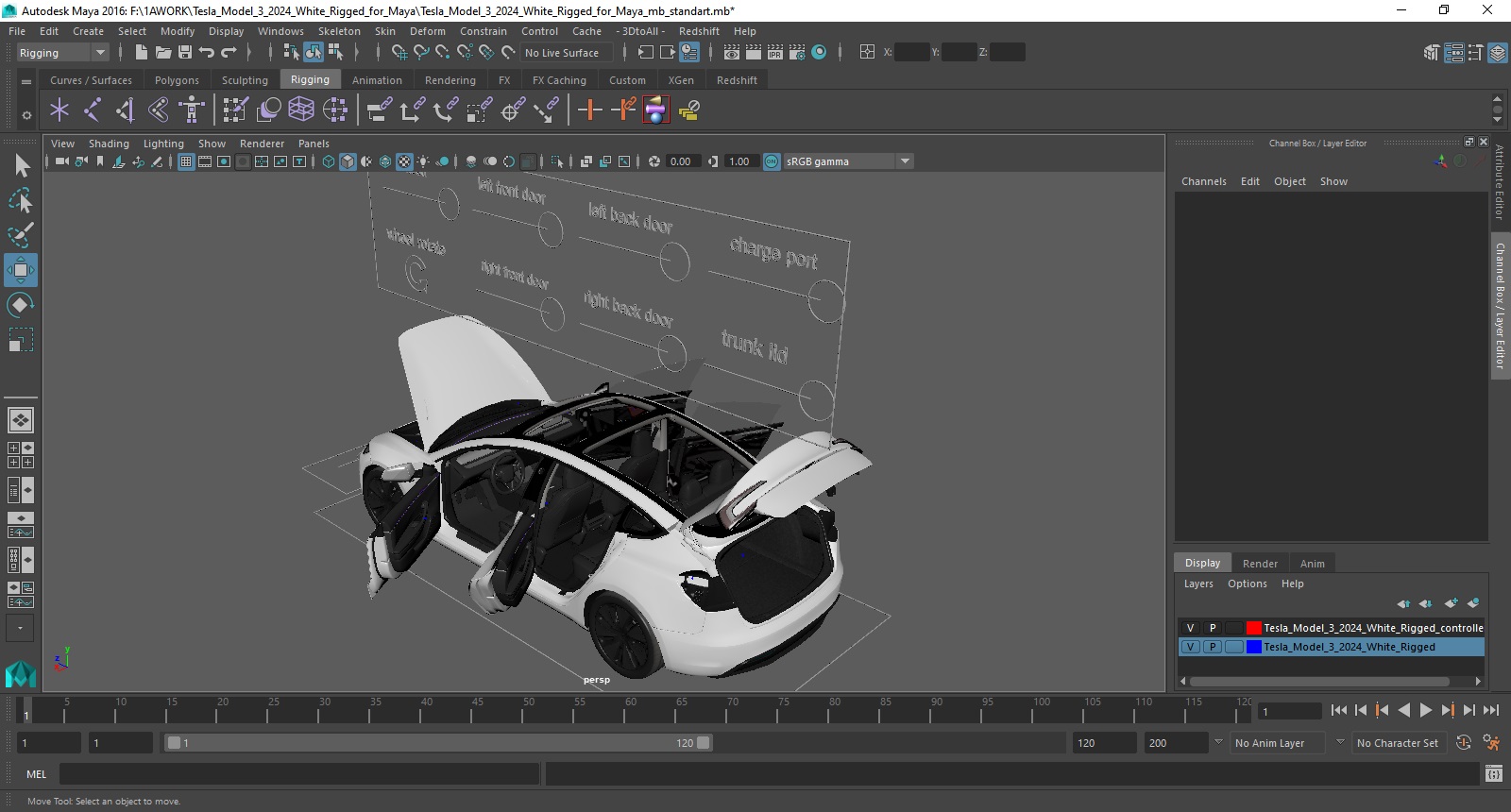Open the Channels menu in Channel Box
Viewport: 1511px width, 812px height.
[x=1203, y=181]
